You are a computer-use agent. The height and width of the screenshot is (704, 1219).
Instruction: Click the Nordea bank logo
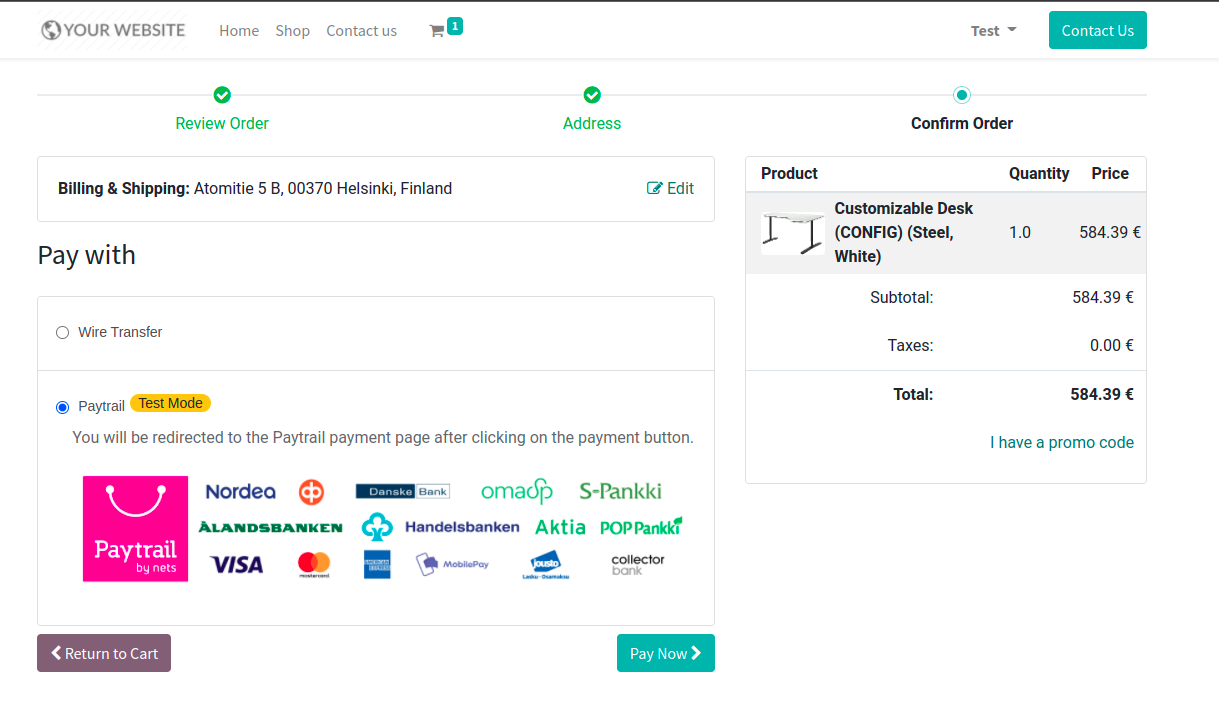[x=240, y=491]
